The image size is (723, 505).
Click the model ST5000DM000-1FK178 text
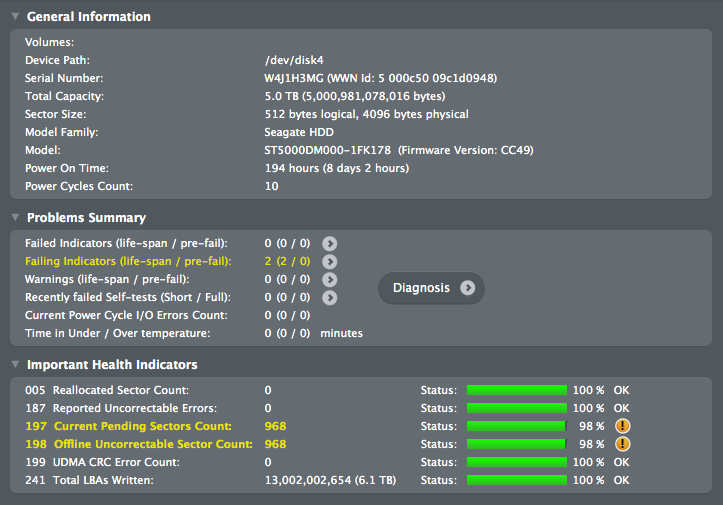coord(327,150)
